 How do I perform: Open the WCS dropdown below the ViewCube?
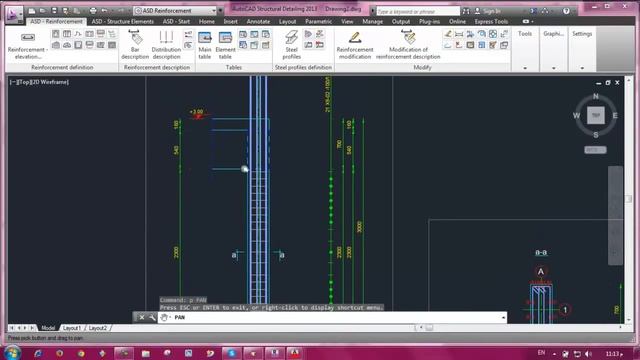pos(595,150)
